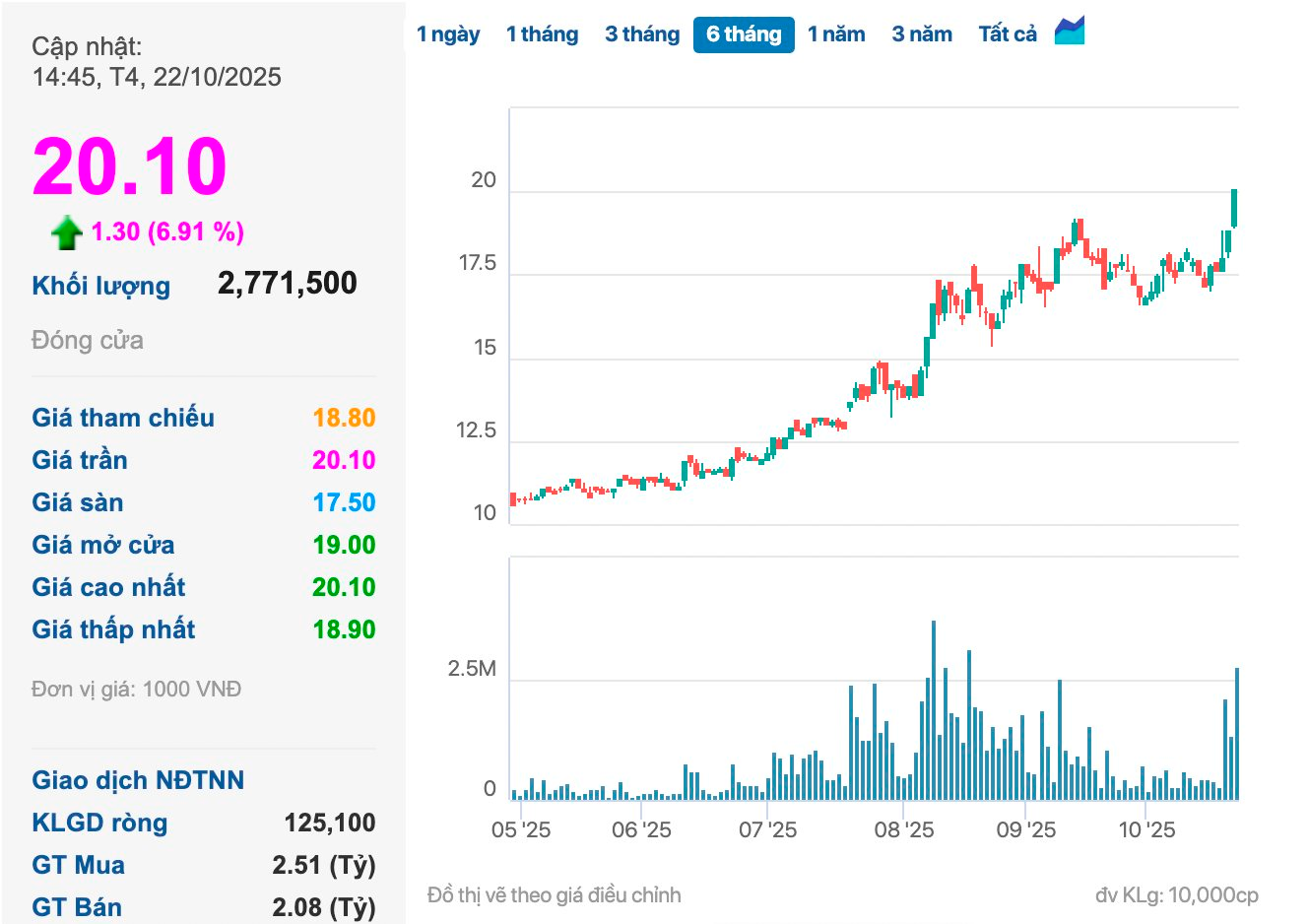1308x924 pixels.
Task: Click the latest green candlestick at chart's right edge
Action: tap(1234, 208)
